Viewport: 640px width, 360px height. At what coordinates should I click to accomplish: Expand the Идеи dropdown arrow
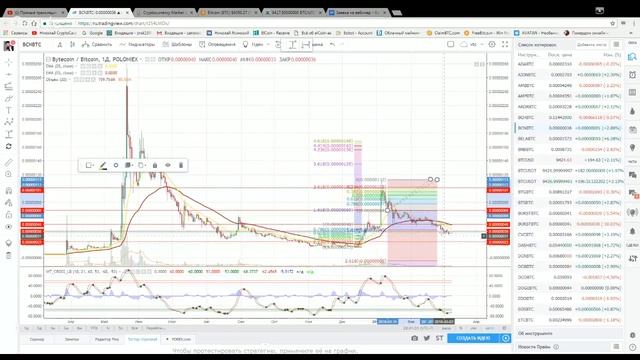pos(268,44)
